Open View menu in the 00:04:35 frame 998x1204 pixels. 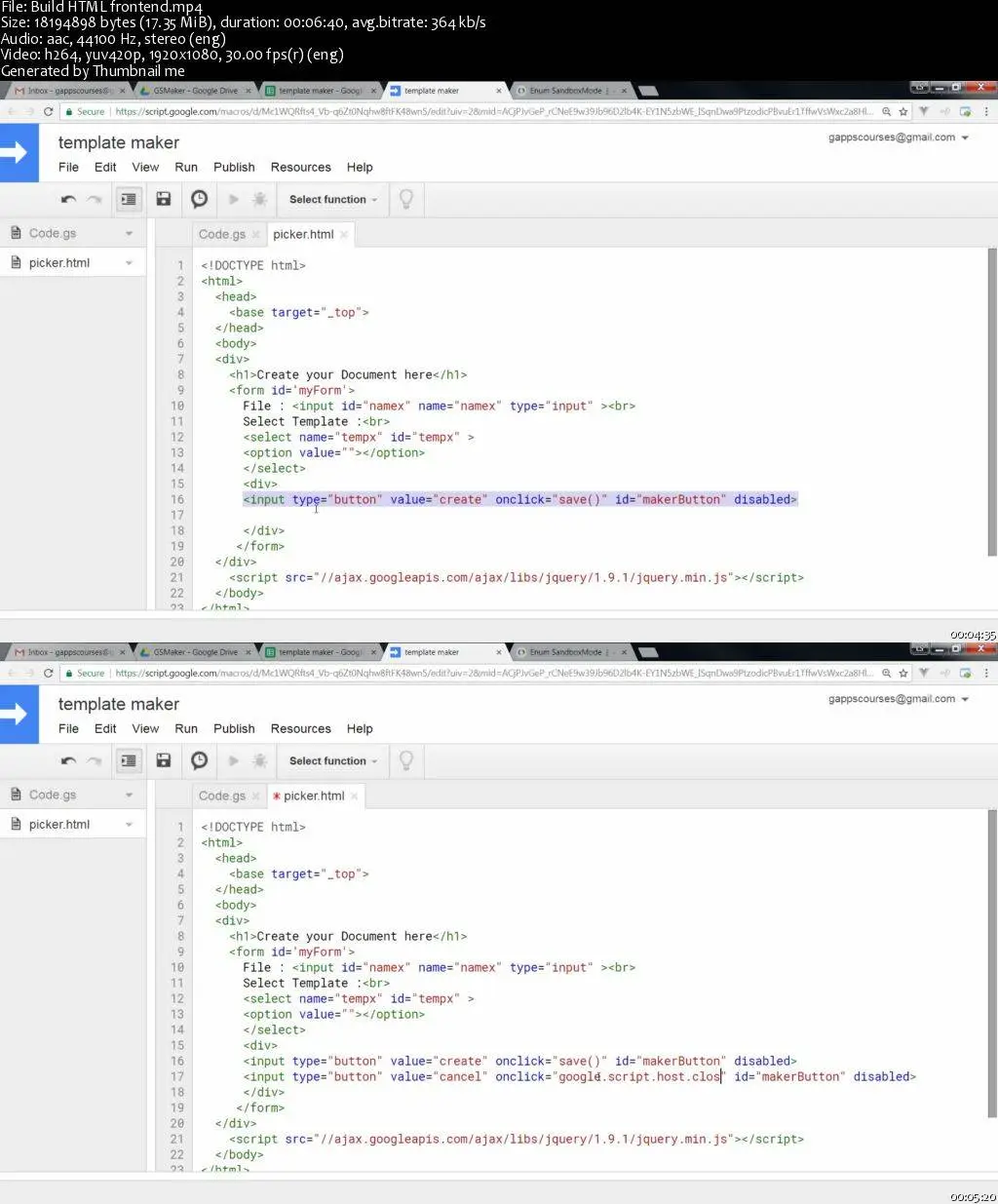tap(145, 167)
